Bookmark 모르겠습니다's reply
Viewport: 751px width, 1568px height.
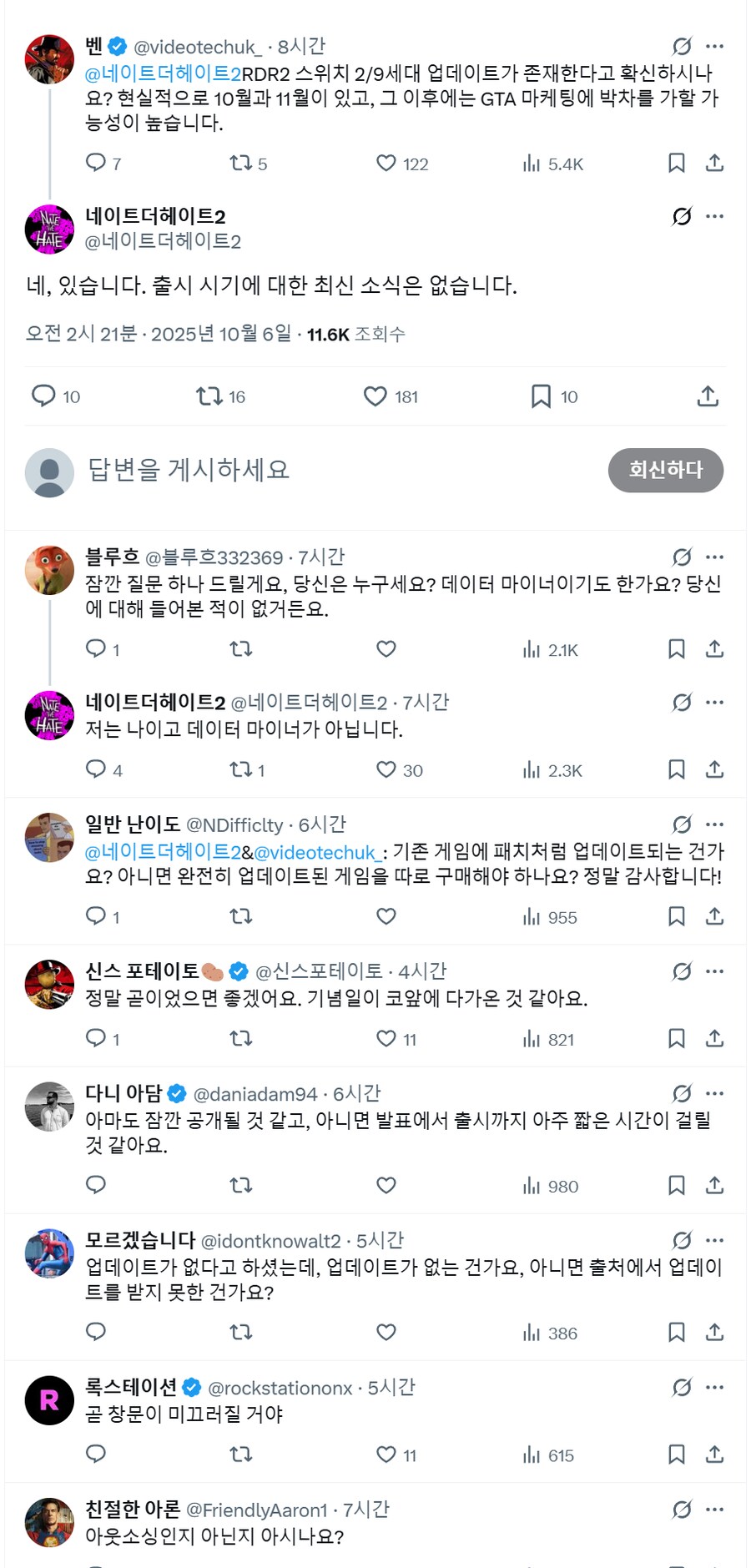pyautogui.click(x=677, y=1333)
